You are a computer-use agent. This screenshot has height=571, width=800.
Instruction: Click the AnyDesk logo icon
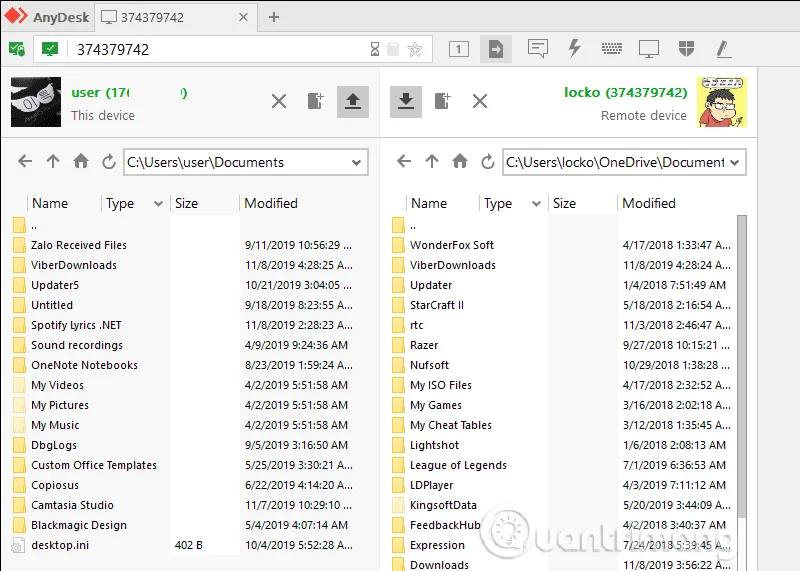(16, 16)
